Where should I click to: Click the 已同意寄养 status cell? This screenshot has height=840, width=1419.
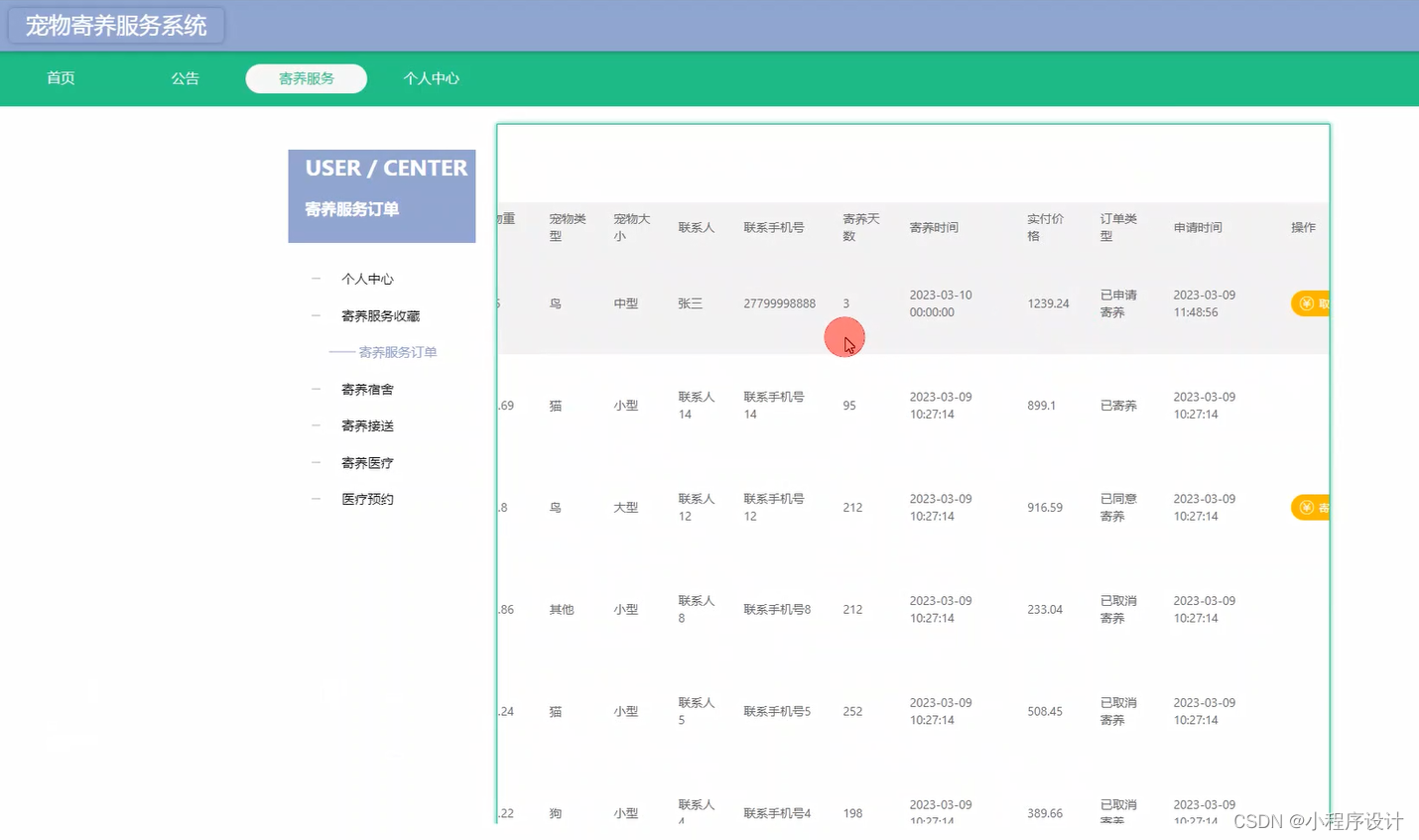pyautogui.click(x=1118, y=508)
